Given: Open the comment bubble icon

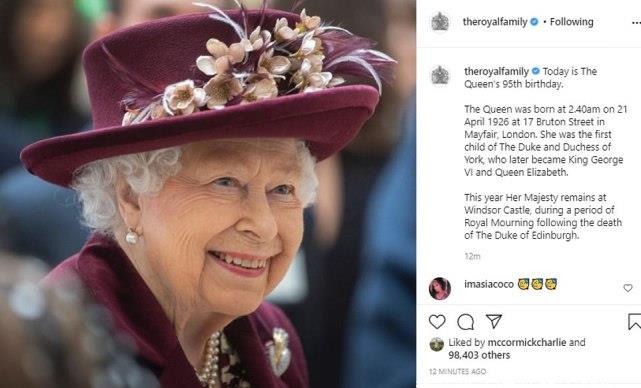Looking at the screenshot, I should pos(466,322).
